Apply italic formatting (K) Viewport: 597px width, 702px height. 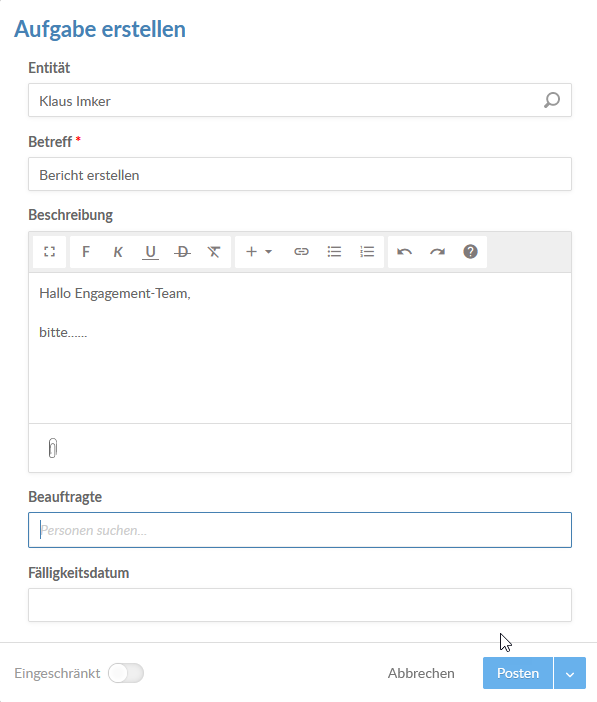118,252
